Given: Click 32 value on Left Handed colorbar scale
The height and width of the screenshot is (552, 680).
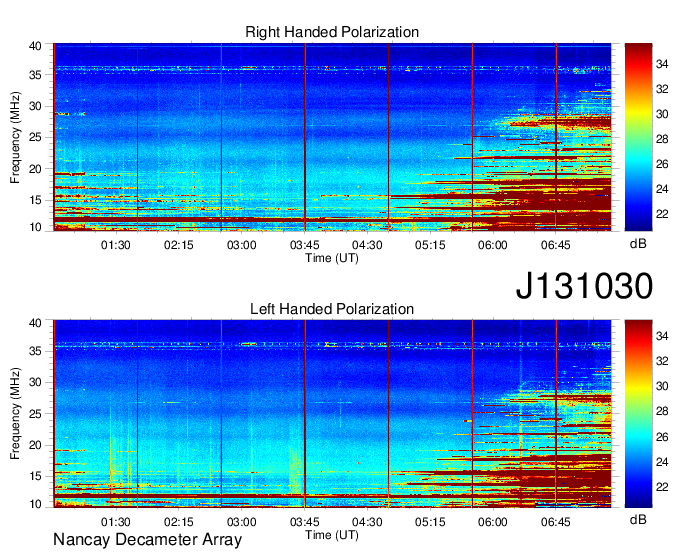Looking at the screenshot, I should (x=662, y=361).
